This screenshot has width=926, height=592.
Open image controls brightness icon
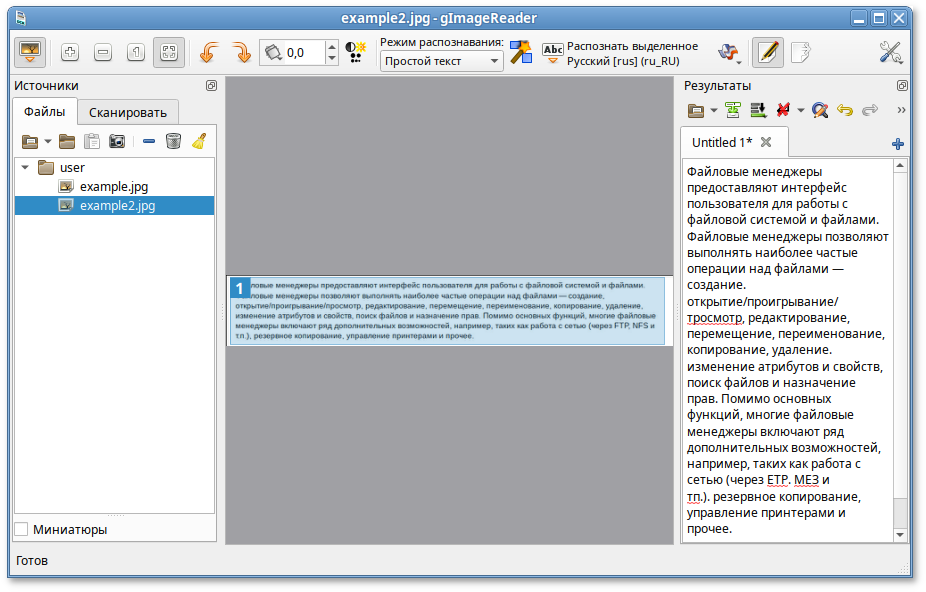click(355, 53)
